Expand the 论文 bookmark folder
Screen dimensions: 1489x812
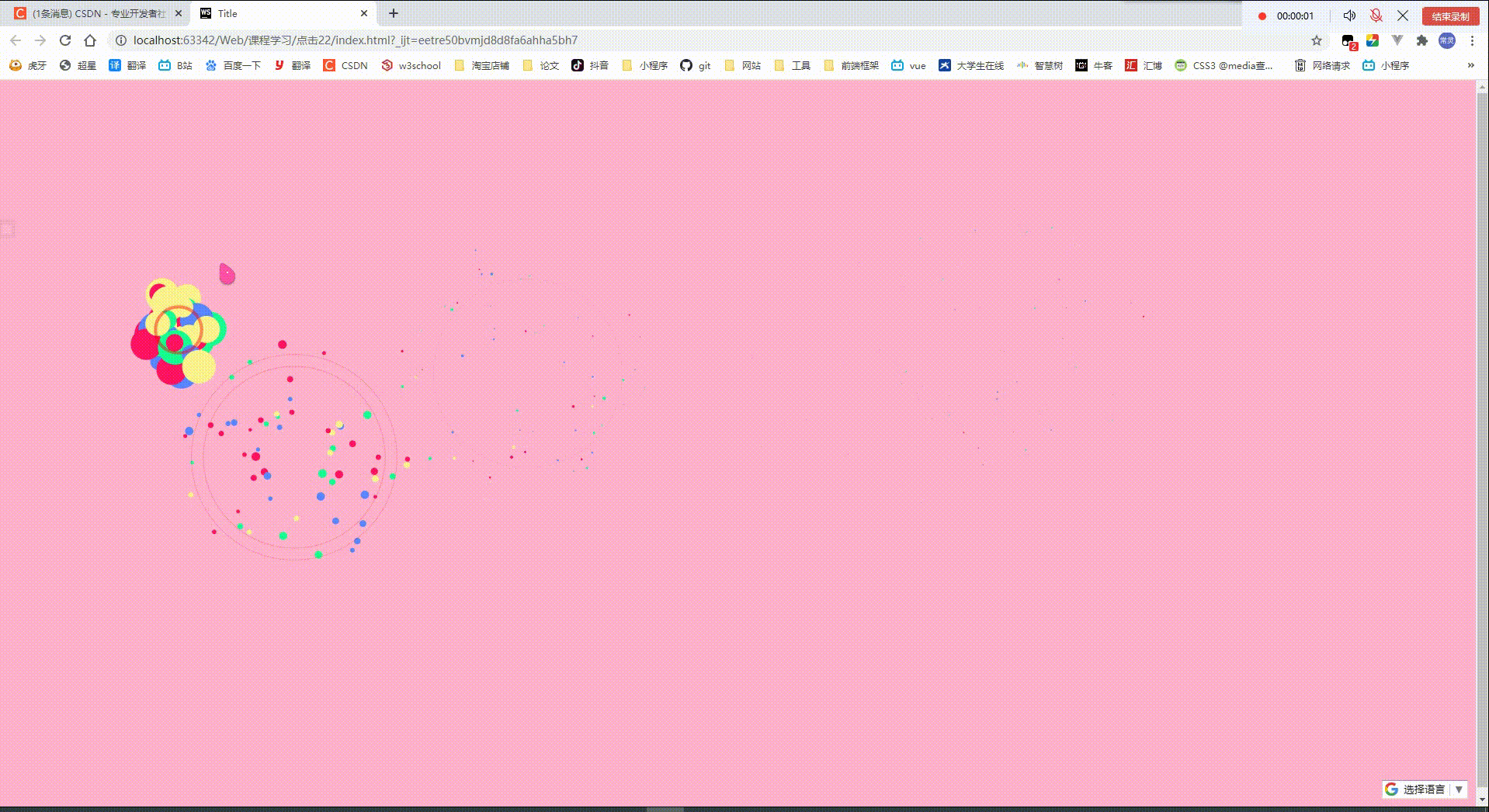click(540, 65)
